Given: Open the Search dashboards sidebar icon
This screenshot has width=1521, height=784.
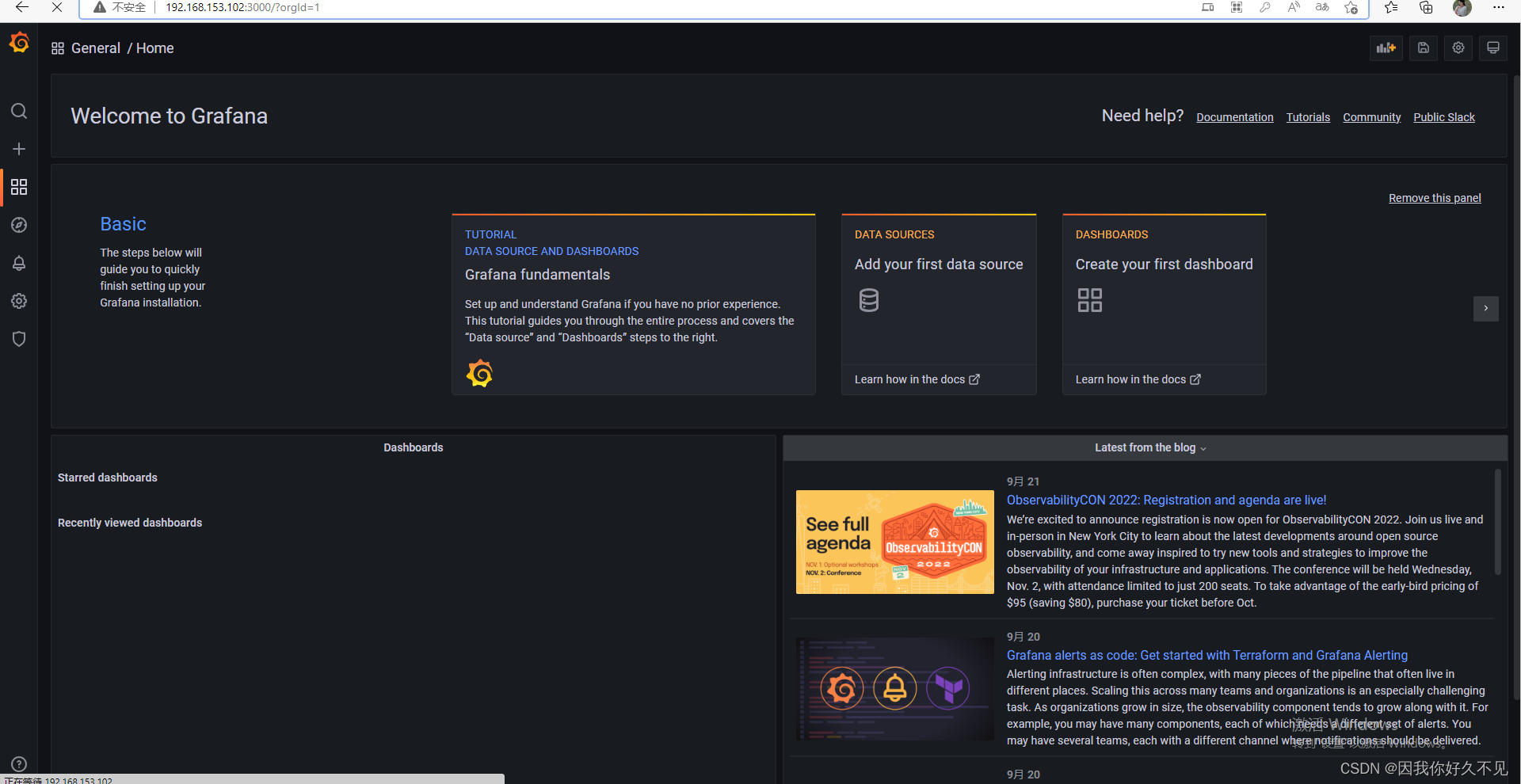Looking at the screenshot, I should click(19, 111).
